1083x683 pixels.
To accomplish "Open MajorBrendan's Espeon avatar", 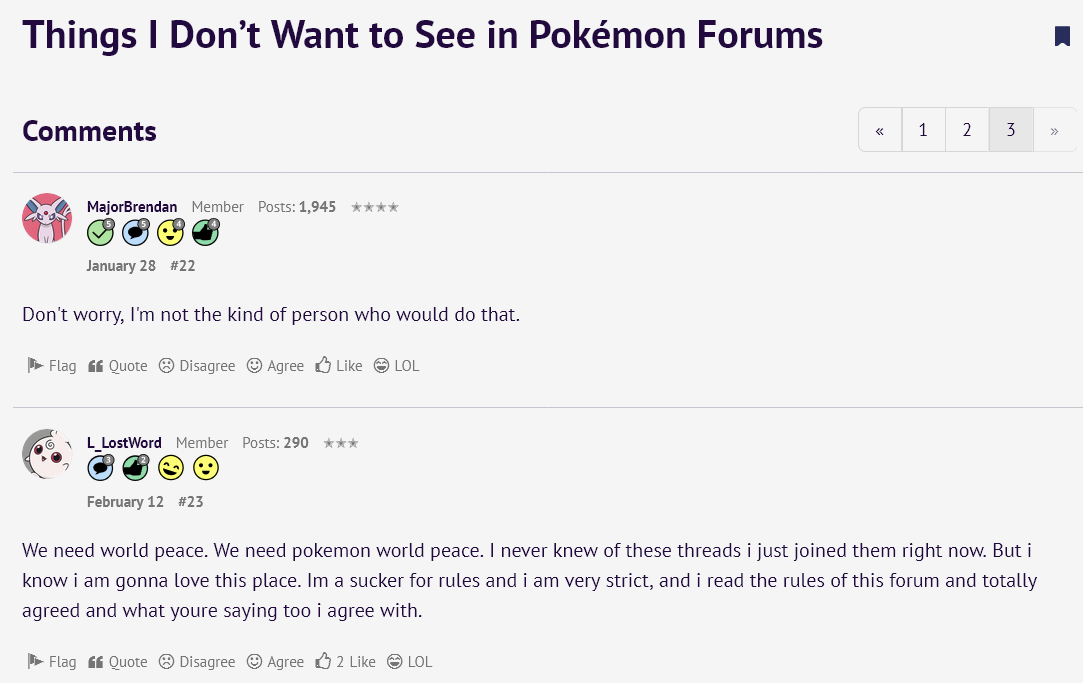I will [x=47, y=218].
